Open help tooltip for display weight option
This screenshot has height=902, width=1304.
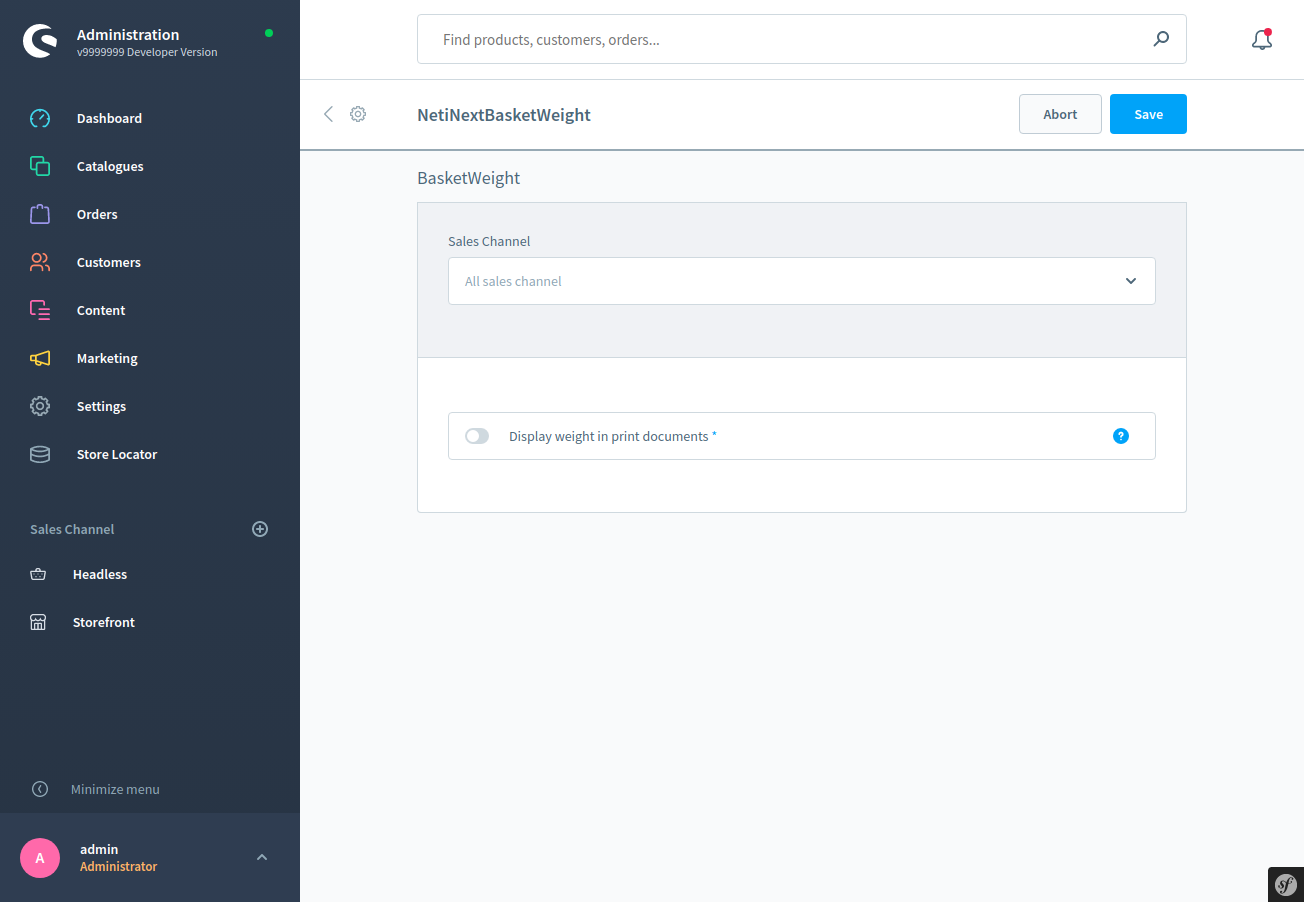(x=1120, y=436)
